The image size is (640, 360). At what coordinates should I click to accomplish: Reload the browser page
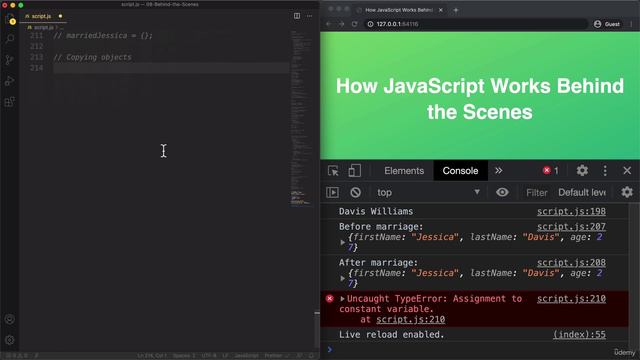point(355,24)
